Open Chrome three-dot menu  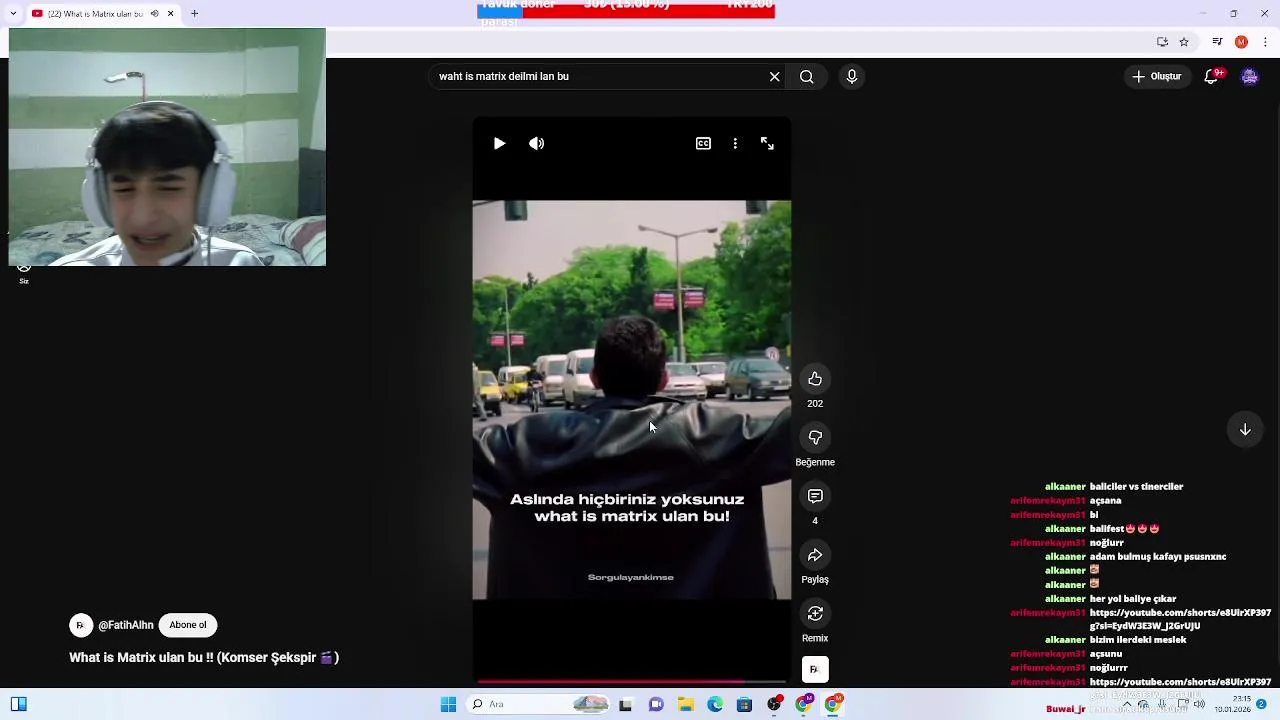(x=1266, y=42)
